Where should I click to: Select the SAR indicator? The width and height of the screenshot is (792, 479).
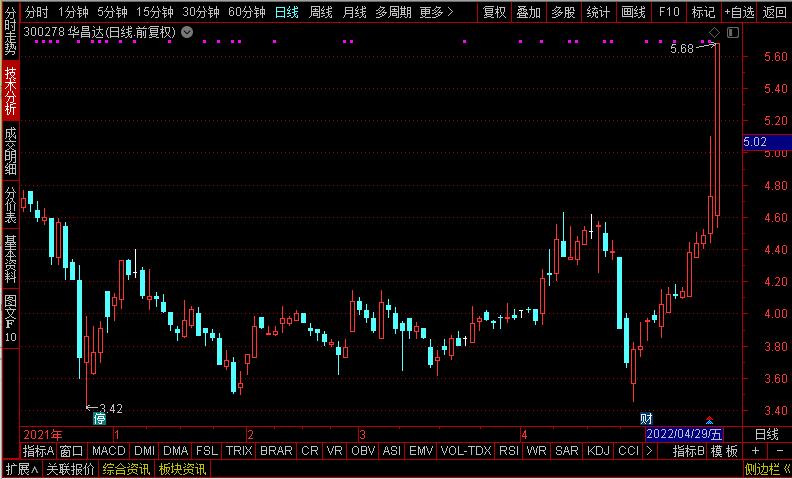coord(567,451)
